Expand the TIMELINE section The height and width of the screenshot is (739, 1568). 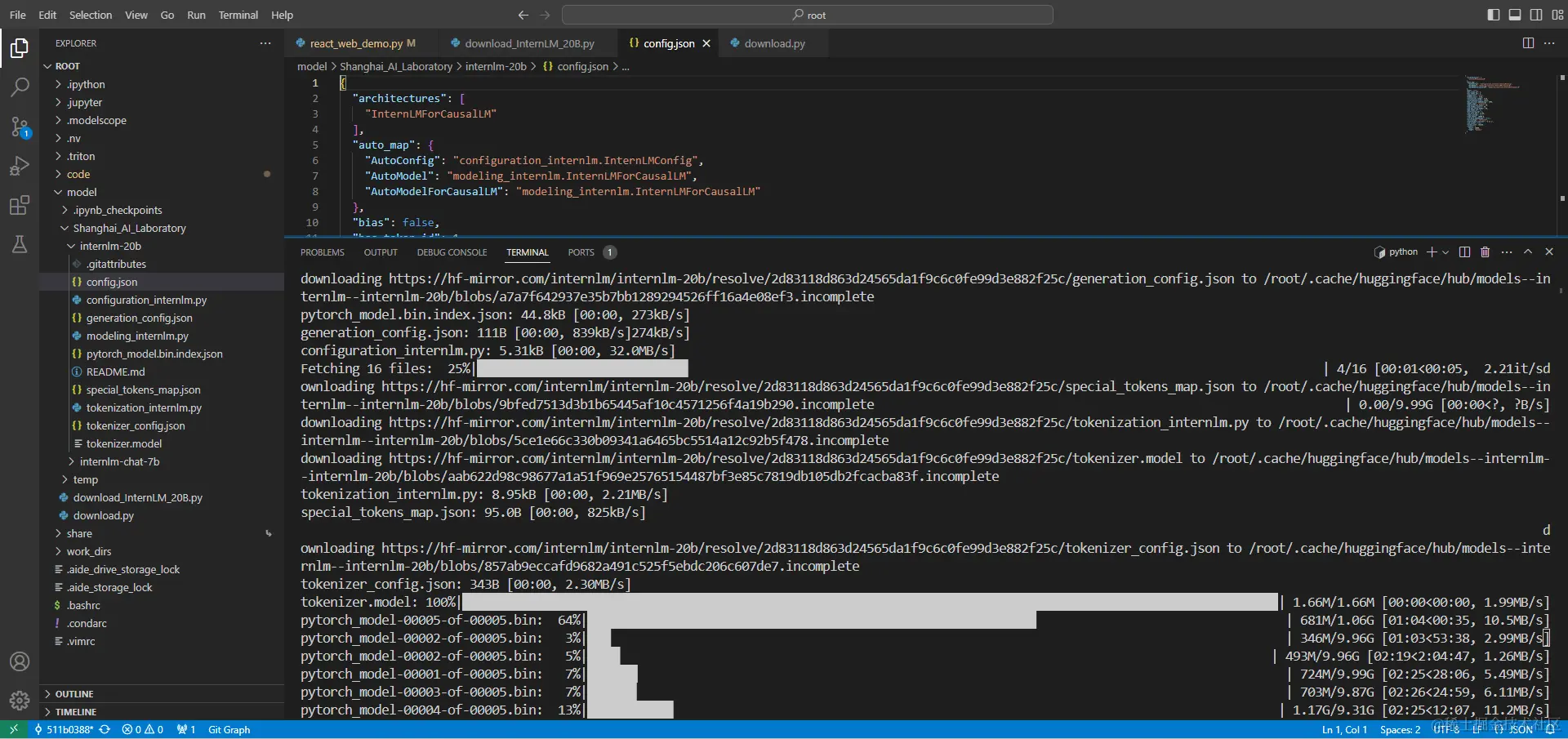pyautogui.click(x=163, y=712)
